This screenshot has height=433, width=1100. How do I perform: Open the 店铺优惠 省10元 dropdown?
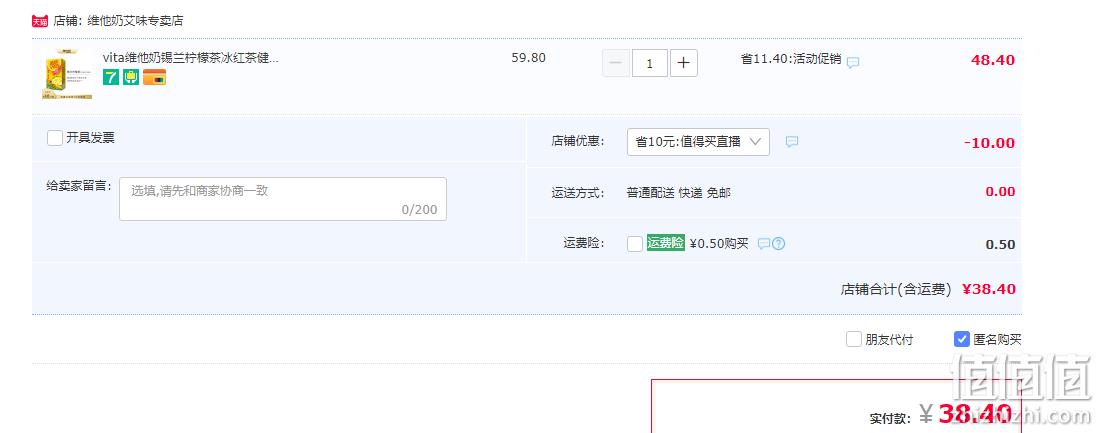[698, 142]
